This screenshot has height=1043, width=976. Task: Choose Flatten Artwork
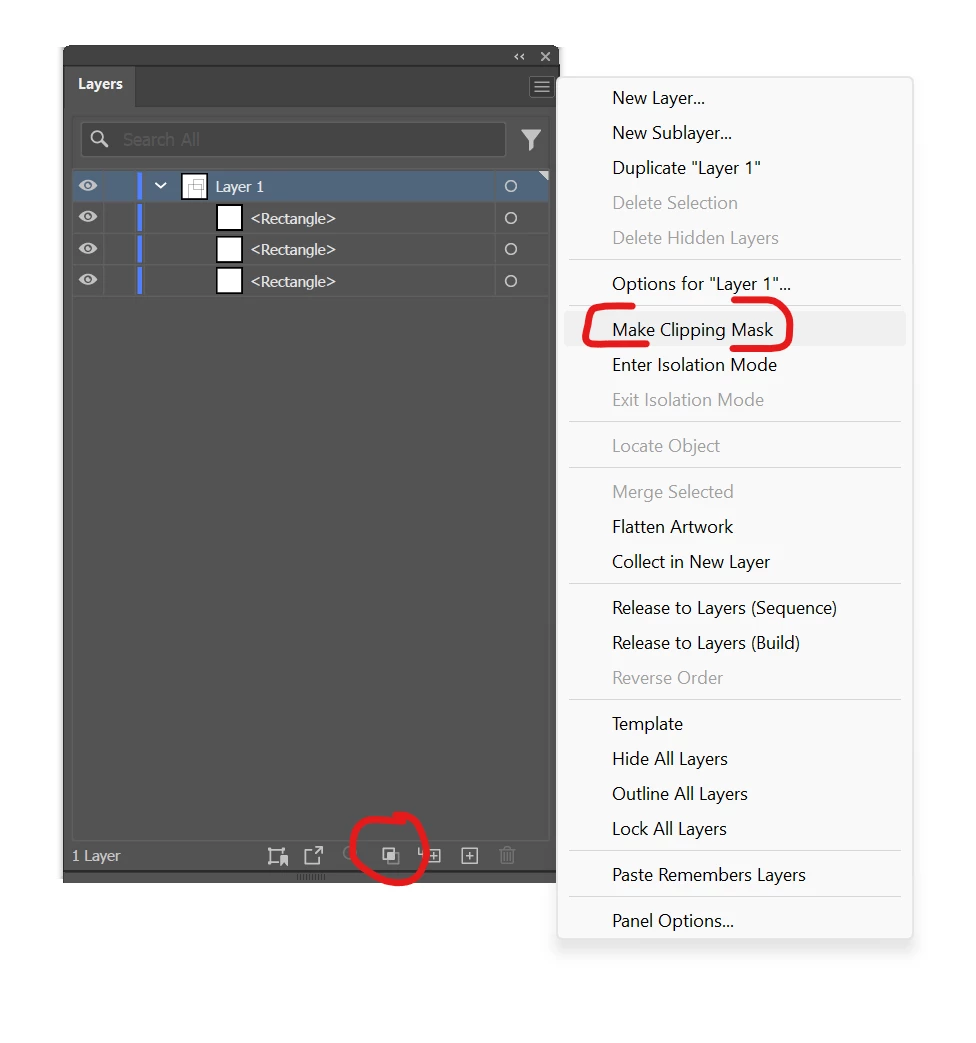673,527
